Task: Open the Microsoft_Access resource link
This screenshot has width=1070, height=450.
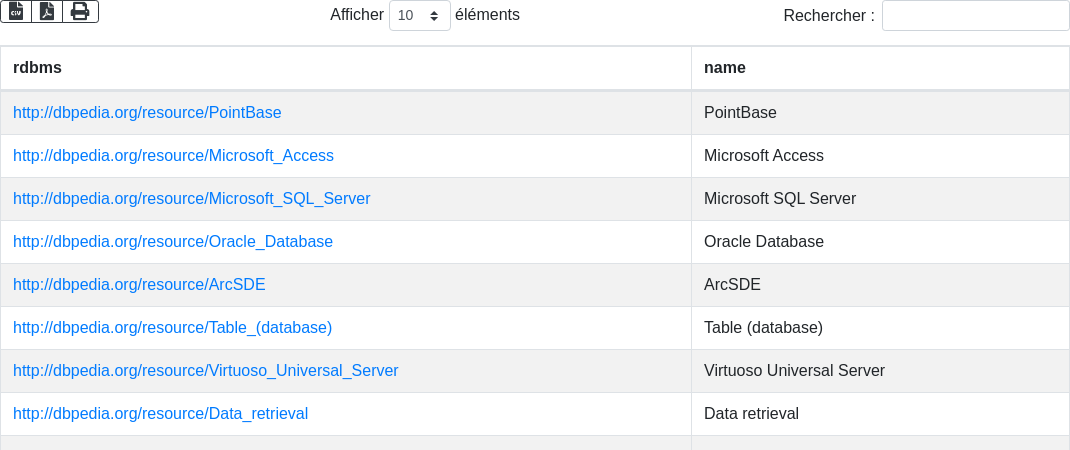Action: (x=173, y=156)
